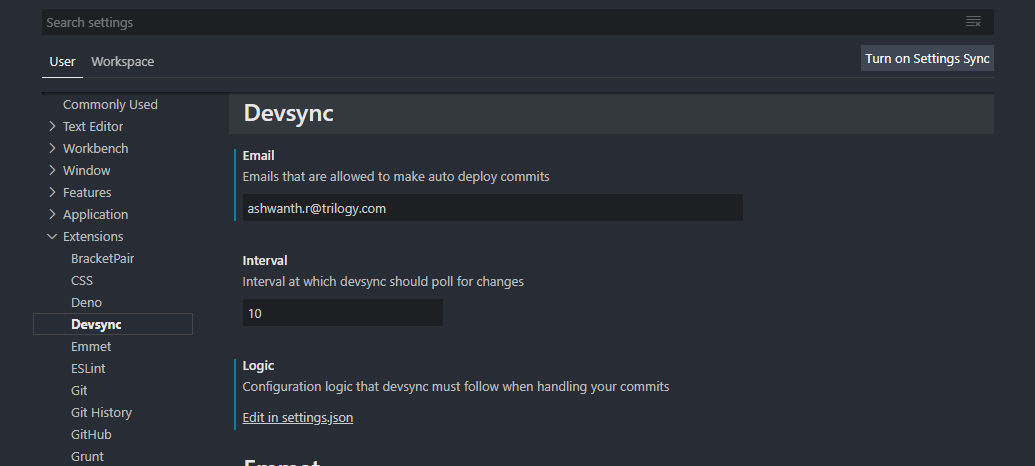The width and height of the screenshot is (1035, 466).
Task: Click the Email setting title
Action: 258,155
